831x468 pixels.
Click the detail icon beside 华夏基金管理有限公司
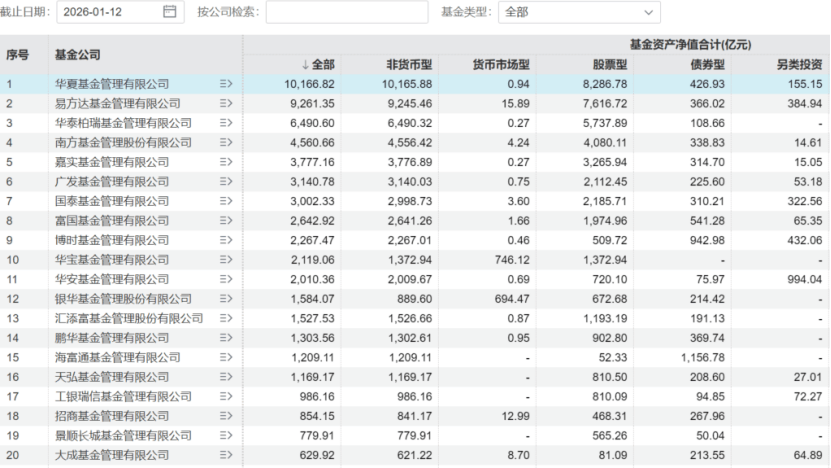(x=225, y=83)
